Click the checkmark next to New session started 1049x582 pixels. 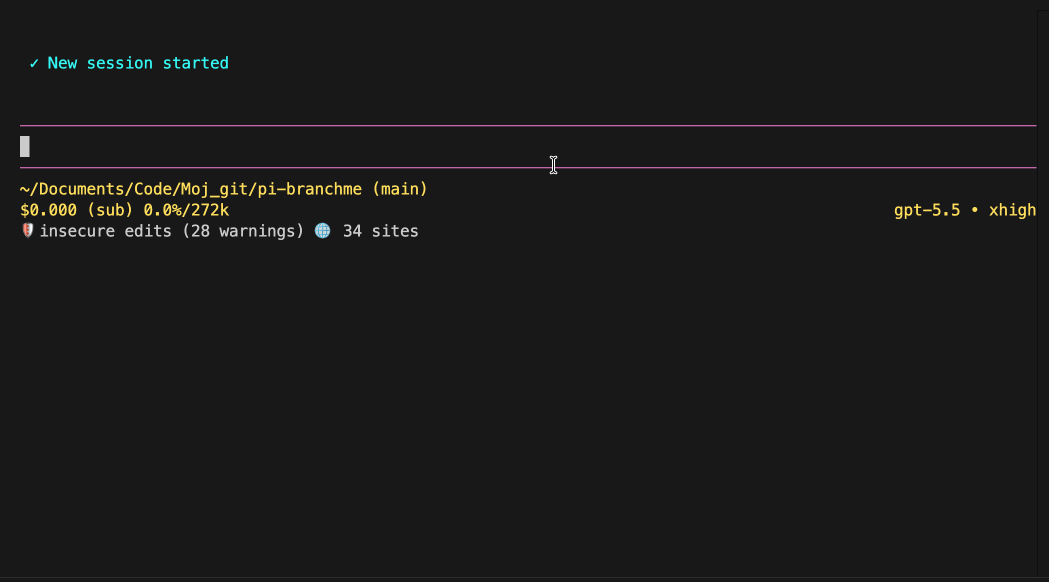(x=34, y=64)
